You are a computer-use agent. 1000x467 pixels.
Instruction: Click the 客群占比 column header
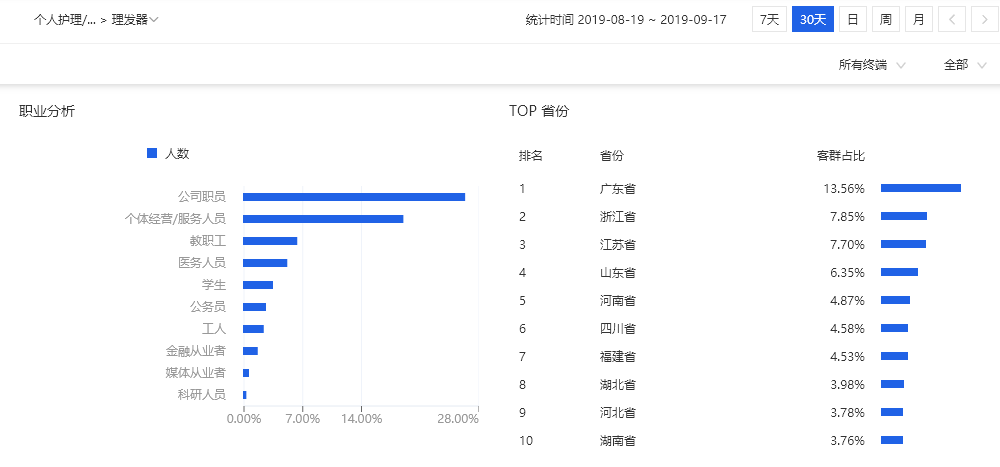840,156
